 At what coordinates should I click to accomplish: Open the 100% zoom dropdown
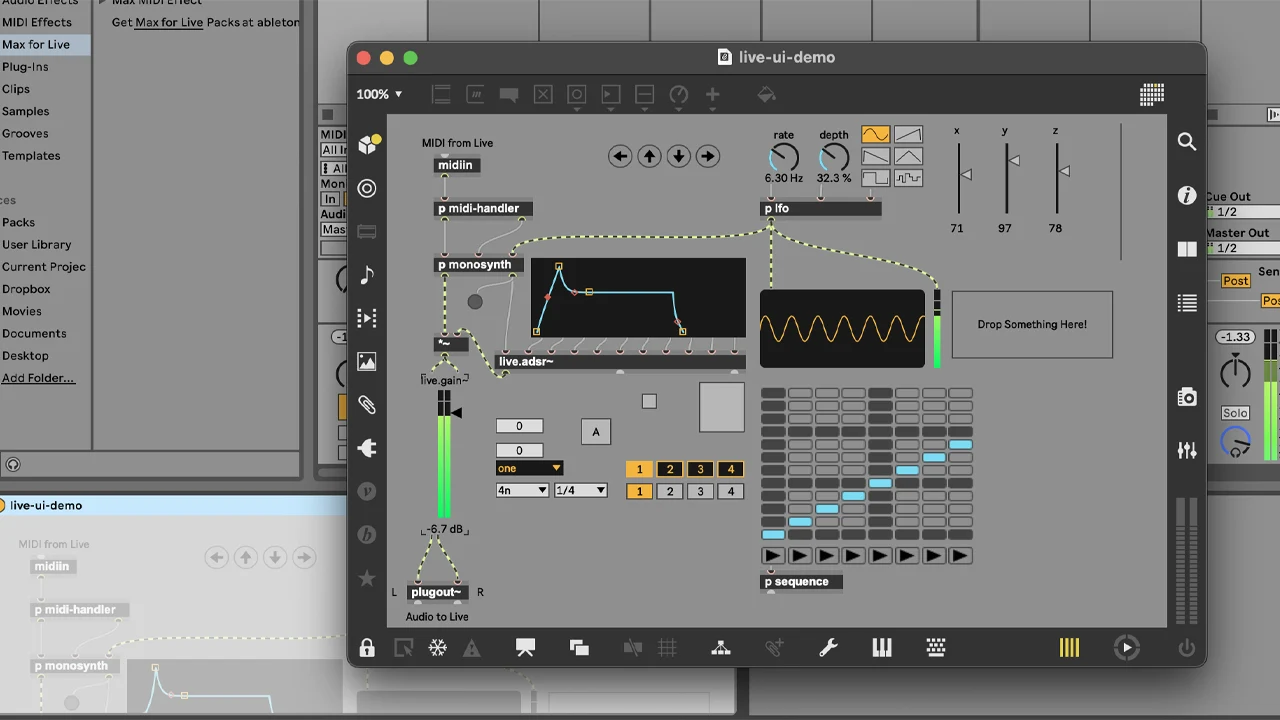(379, 94)
